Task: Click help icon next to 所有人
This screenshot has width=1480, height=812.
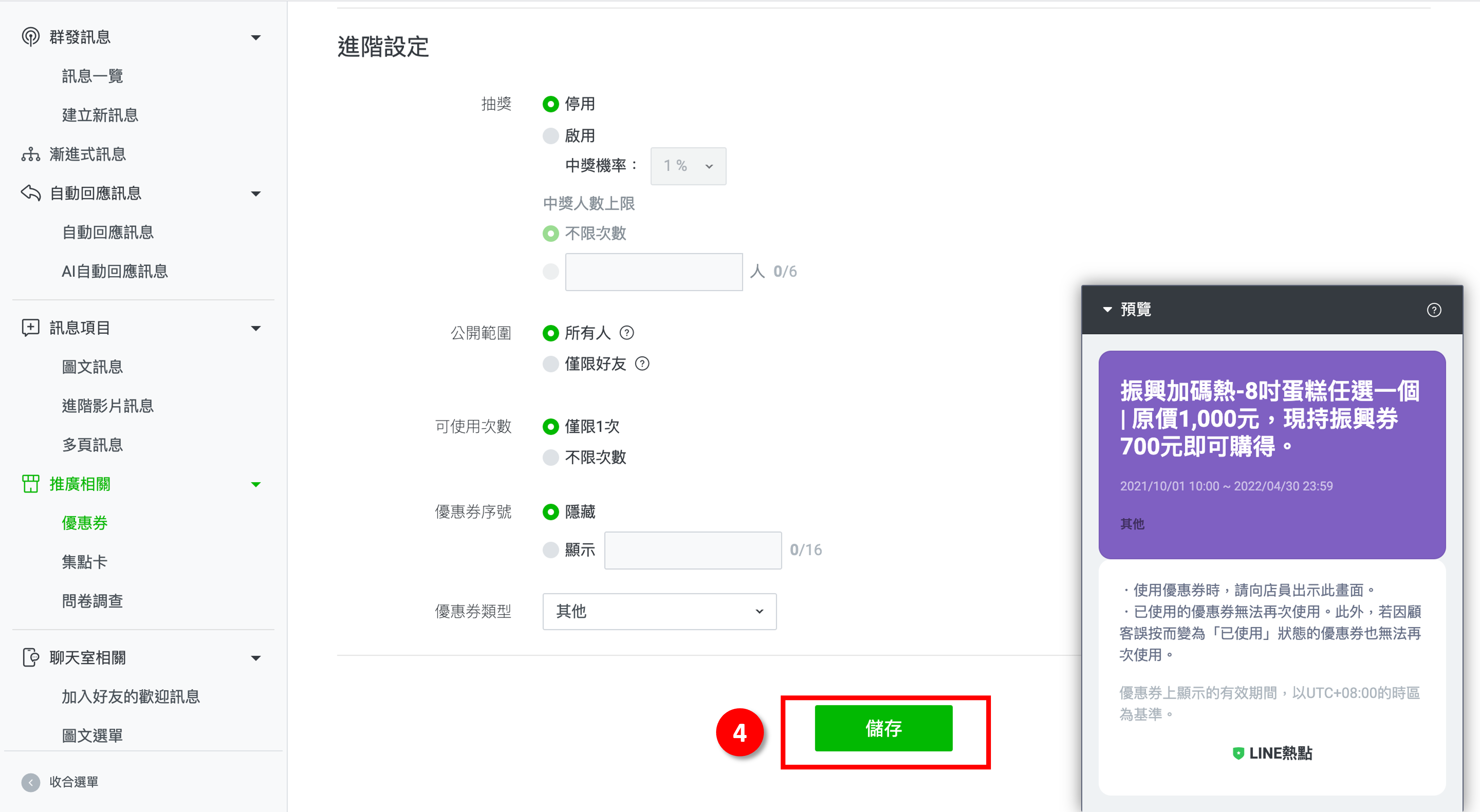Action: pyautogui.click(x=627, y=333)
